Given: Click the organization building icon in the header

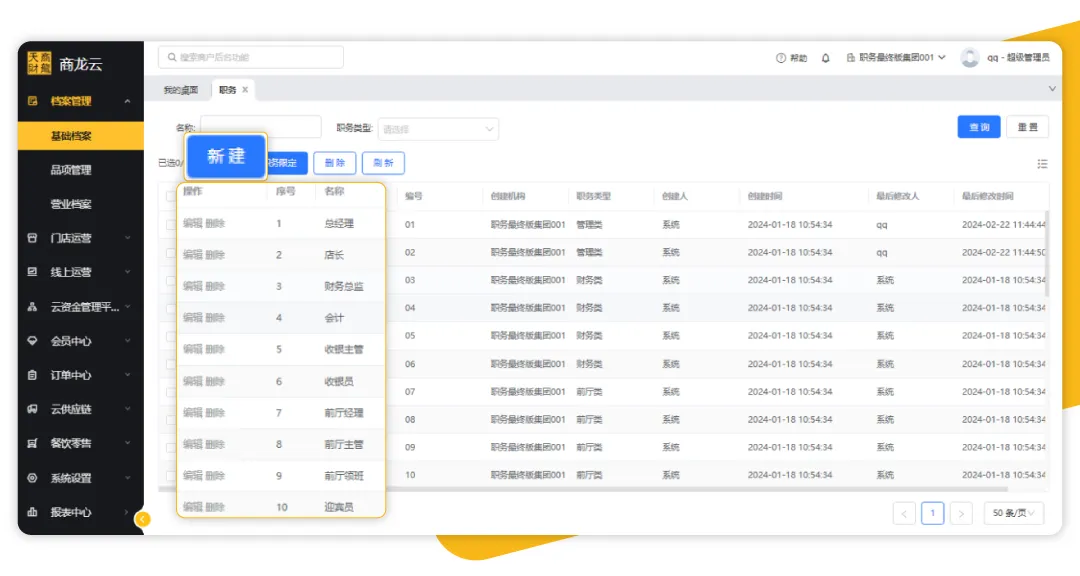Looking at the screenshot, I should pos(851,58).
